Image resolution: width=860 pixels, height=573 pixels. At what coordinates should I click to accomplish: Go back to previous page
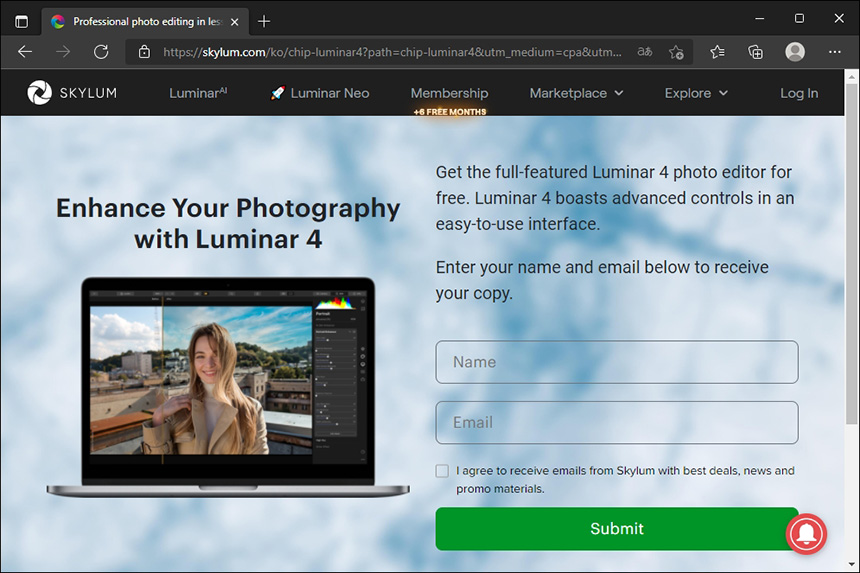point(25,52)
